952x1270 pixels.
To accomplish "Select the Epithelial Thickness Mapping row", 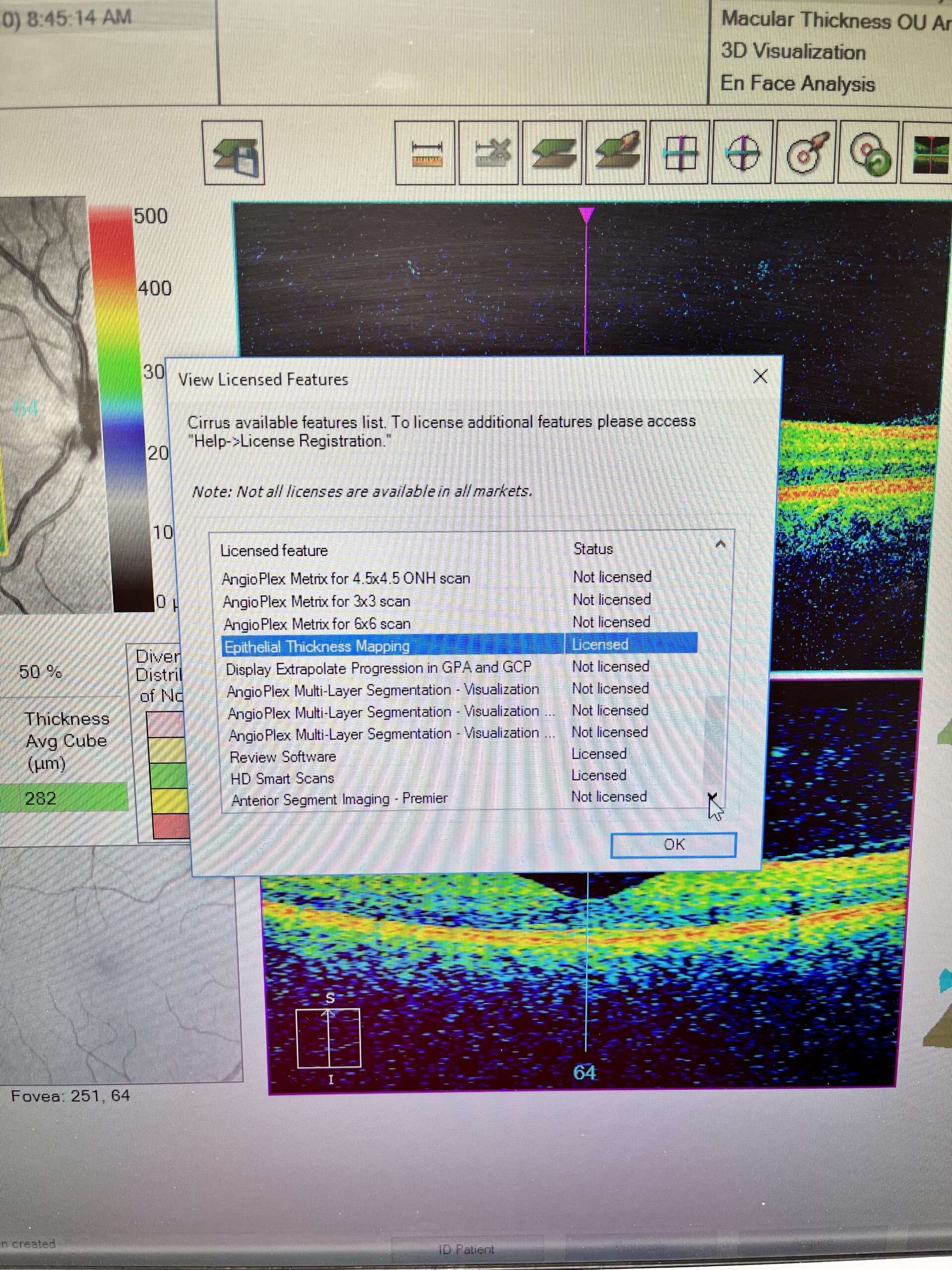I will [459, 645].
